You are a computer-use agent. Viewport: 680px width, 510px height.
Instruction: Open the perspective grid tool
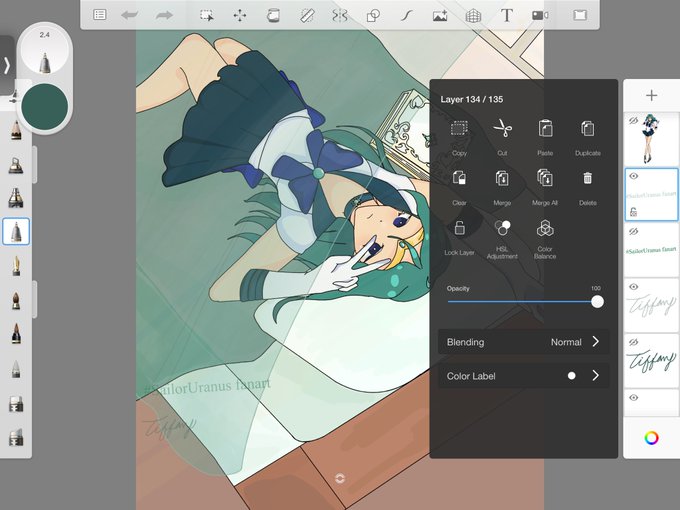coord(473,16)
